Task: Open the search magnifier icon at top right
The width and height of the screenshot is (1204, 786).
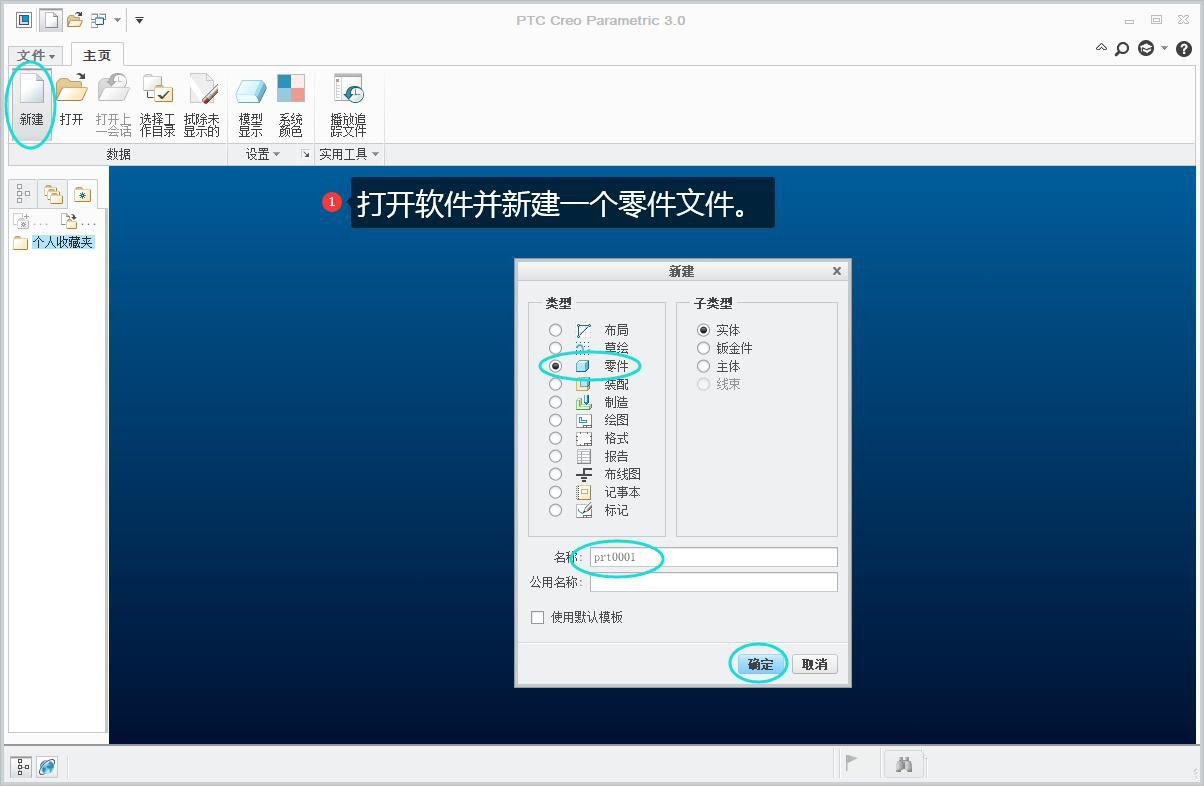Action: (1122, 48)
